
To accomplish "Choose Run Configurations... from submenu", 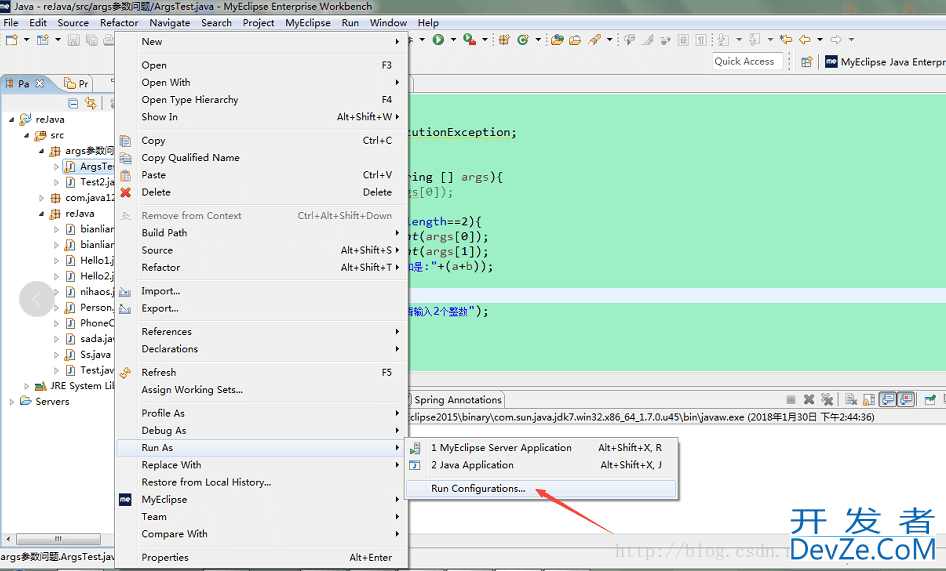I will click(541, 488).
